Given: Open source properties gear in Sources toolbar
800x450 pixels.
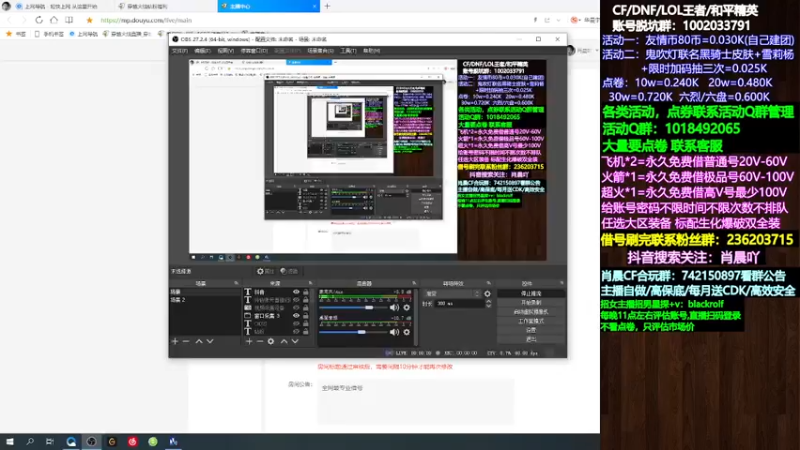Looking at the screenshot, I should coord(271,341).
